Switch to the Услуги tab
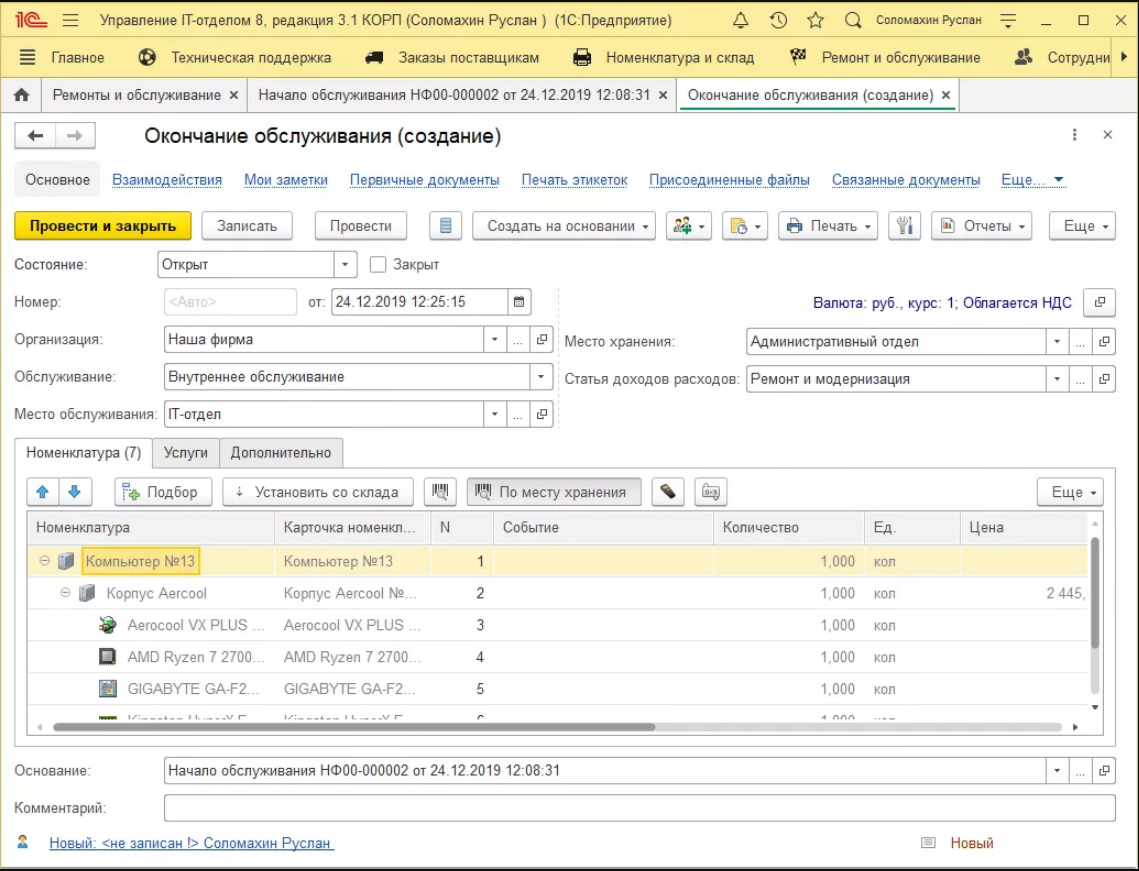 pyautogui.click(x=186, y=453)
